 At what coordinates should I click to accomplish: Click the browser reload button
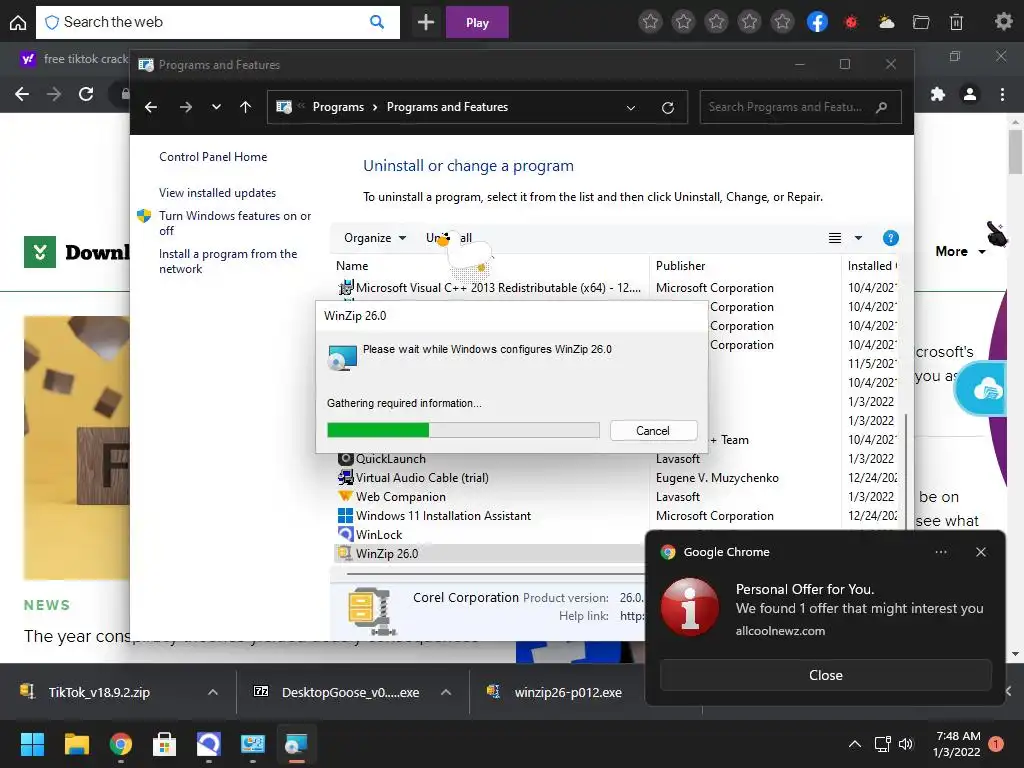click(x=86, y=94)
